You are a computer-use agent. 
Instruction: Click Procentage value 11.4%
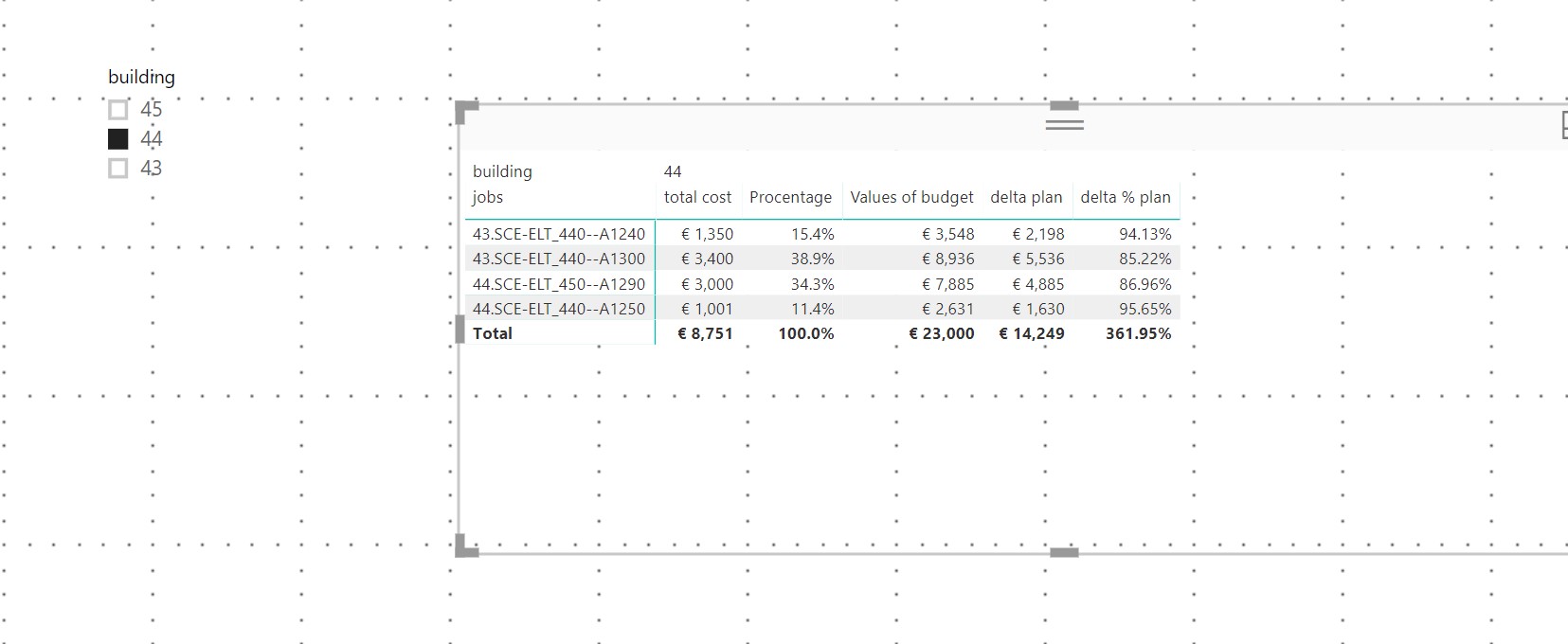(813, 309)
